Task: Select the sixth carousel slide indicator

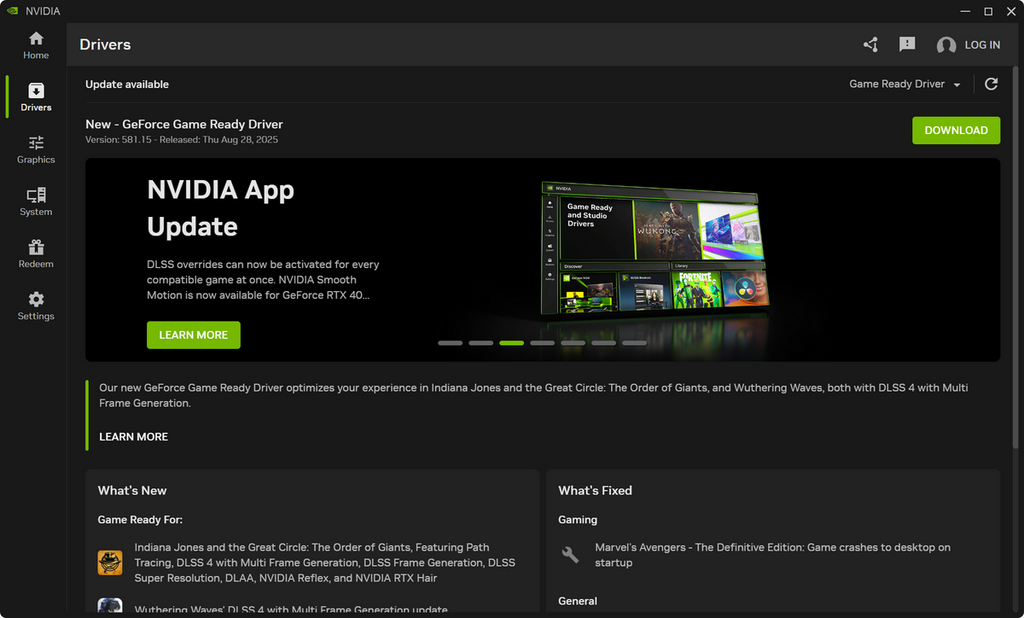Action: [x=603, y=343]
